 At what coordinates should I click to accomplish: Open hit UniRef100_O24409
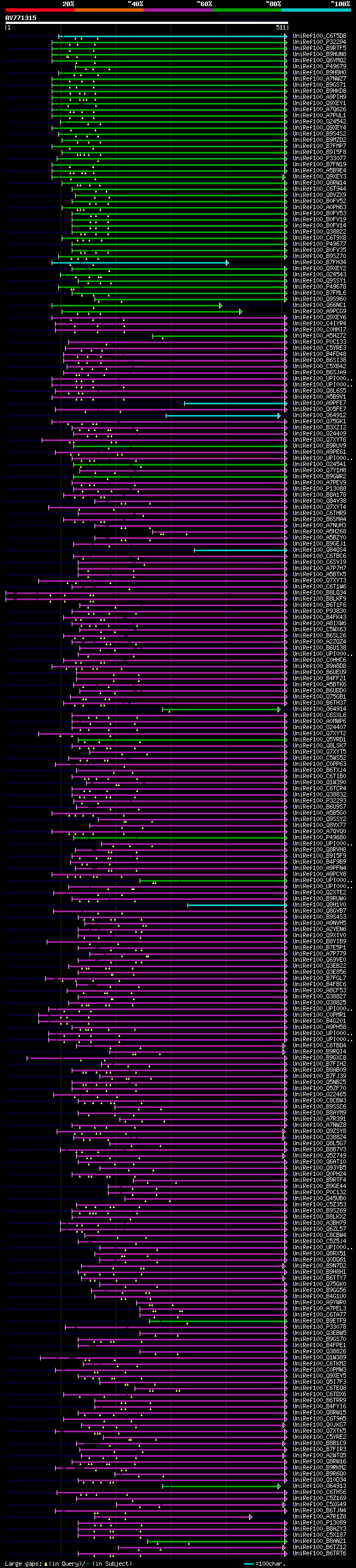coord(319,434)
